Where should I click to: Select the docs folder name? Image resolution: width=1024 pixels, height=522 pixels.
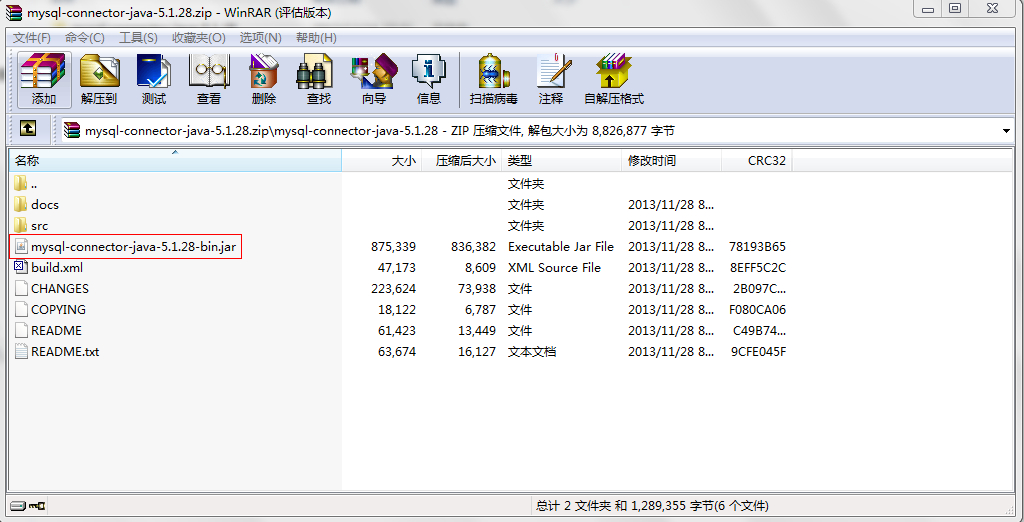[x=45, y=205]
